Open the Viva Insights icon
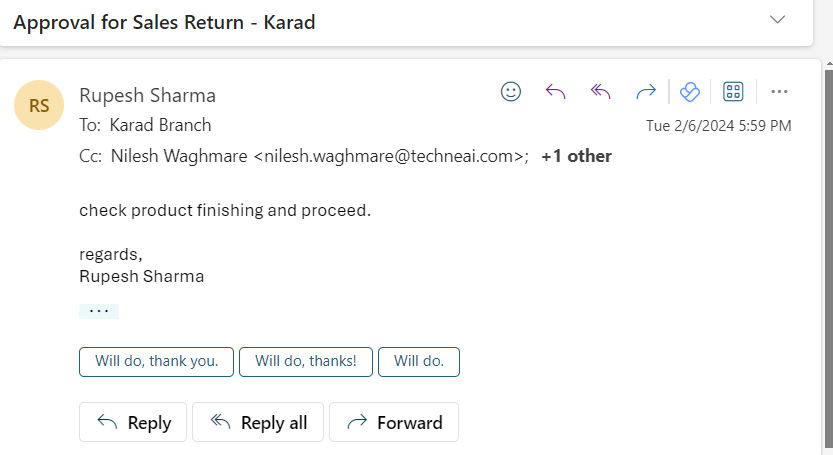The width and height of the screenshot is (833, 455). click(x=690, y=91)
